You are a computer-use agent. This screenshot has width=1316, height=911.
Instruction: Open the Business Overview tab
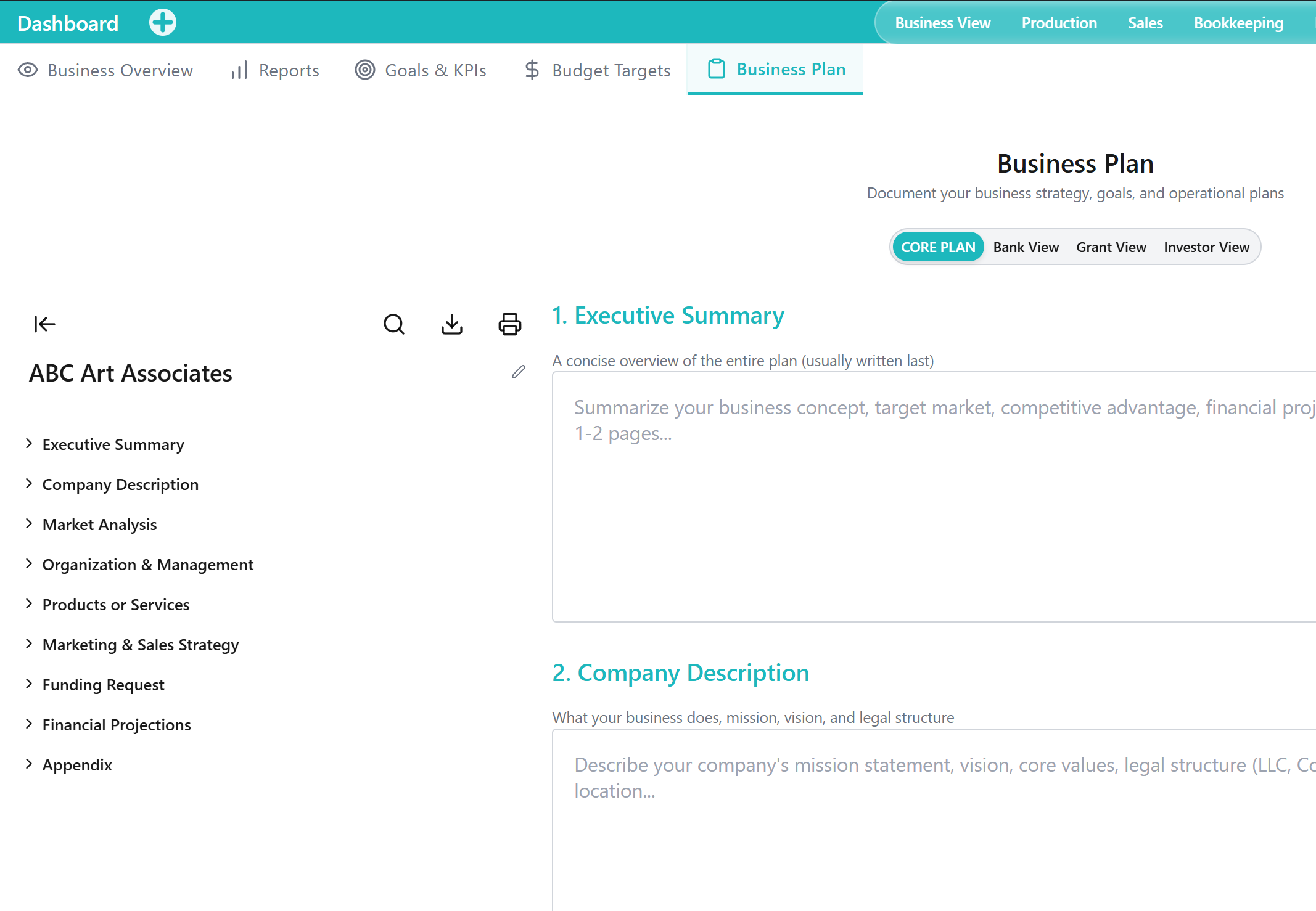(x=105, y=70)
